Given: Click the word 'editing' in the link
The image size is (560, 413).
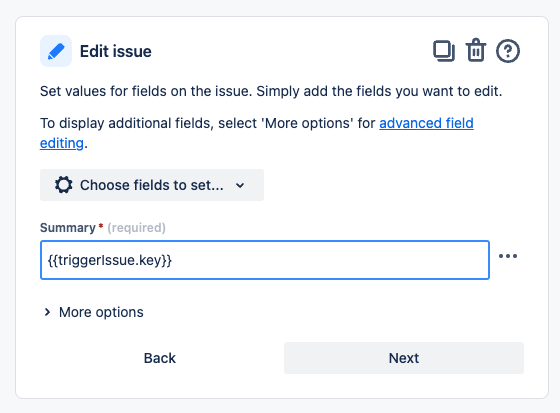Looking at the screenshot, I should click(61, 143).
